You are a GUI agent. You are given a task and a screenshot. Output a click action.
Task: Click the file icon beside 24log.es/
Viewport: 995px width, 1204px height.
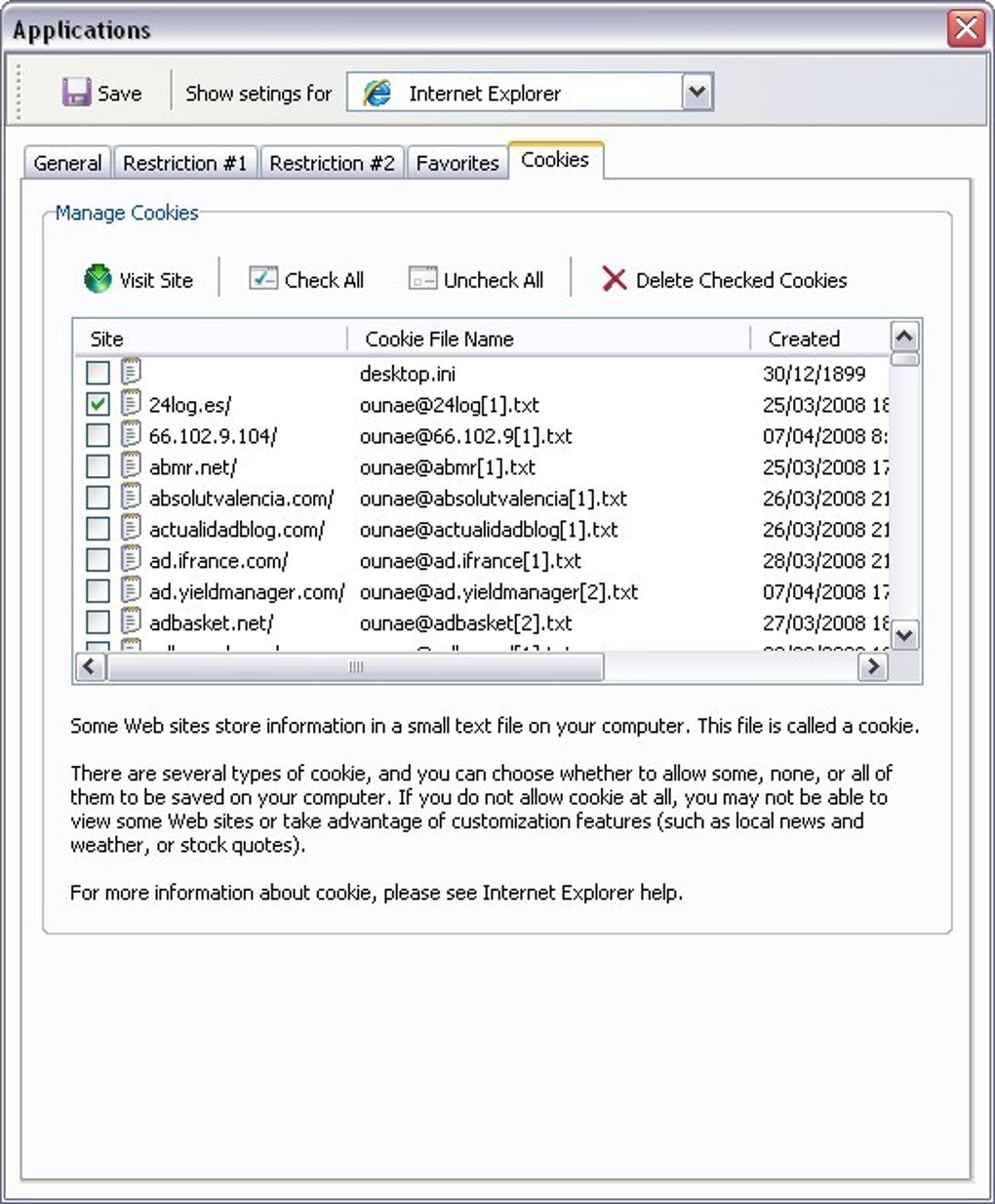click(x=132, y=403)
